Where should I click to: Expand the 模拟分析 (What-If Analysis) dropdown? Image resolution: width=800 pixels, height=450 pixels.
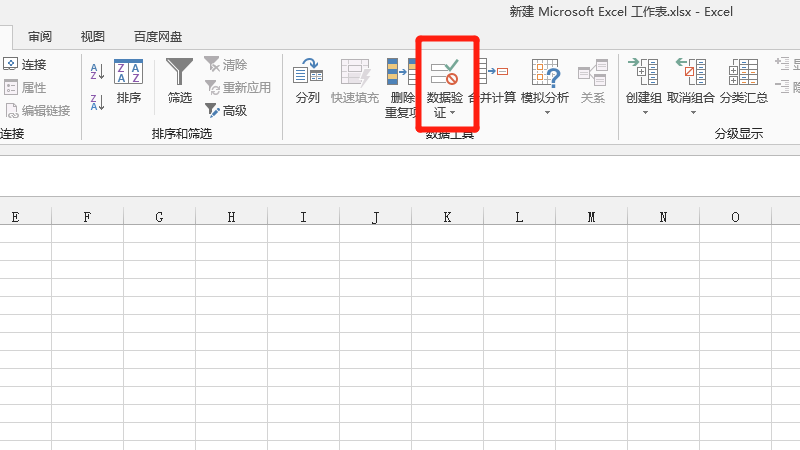click(546, 112)
